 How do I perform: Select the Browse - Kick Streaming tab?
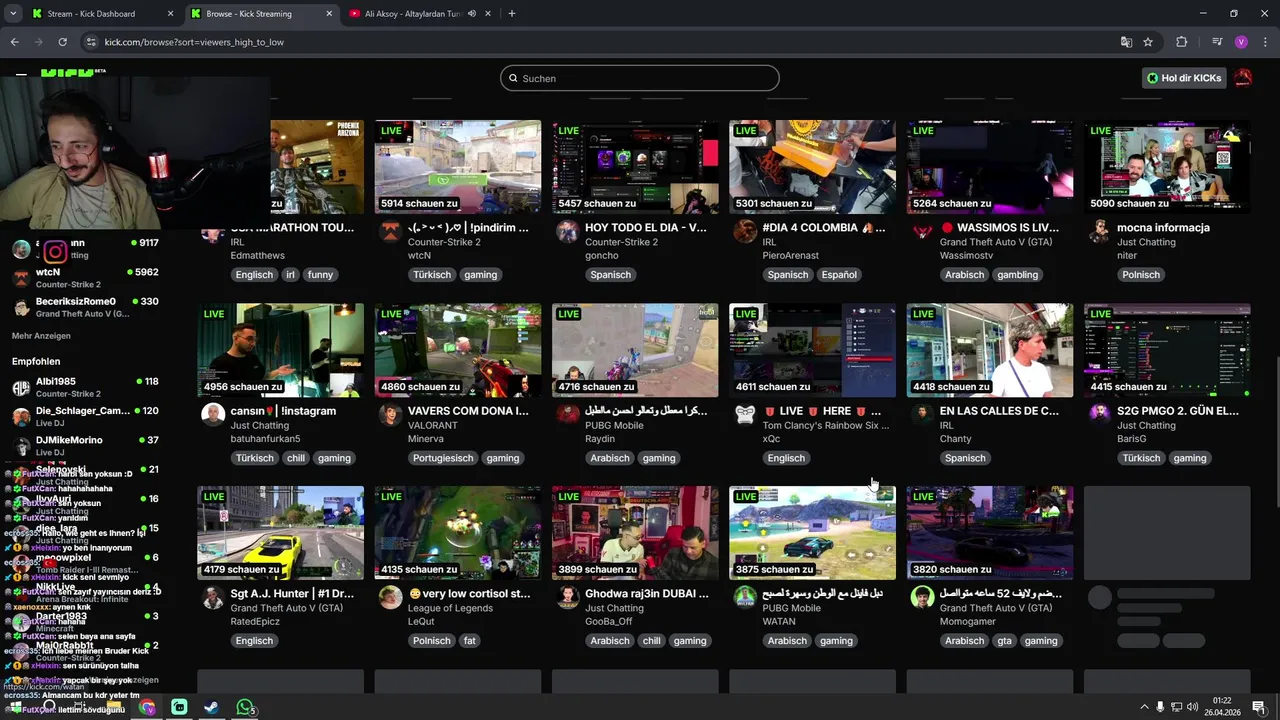[x=249, y=14]
